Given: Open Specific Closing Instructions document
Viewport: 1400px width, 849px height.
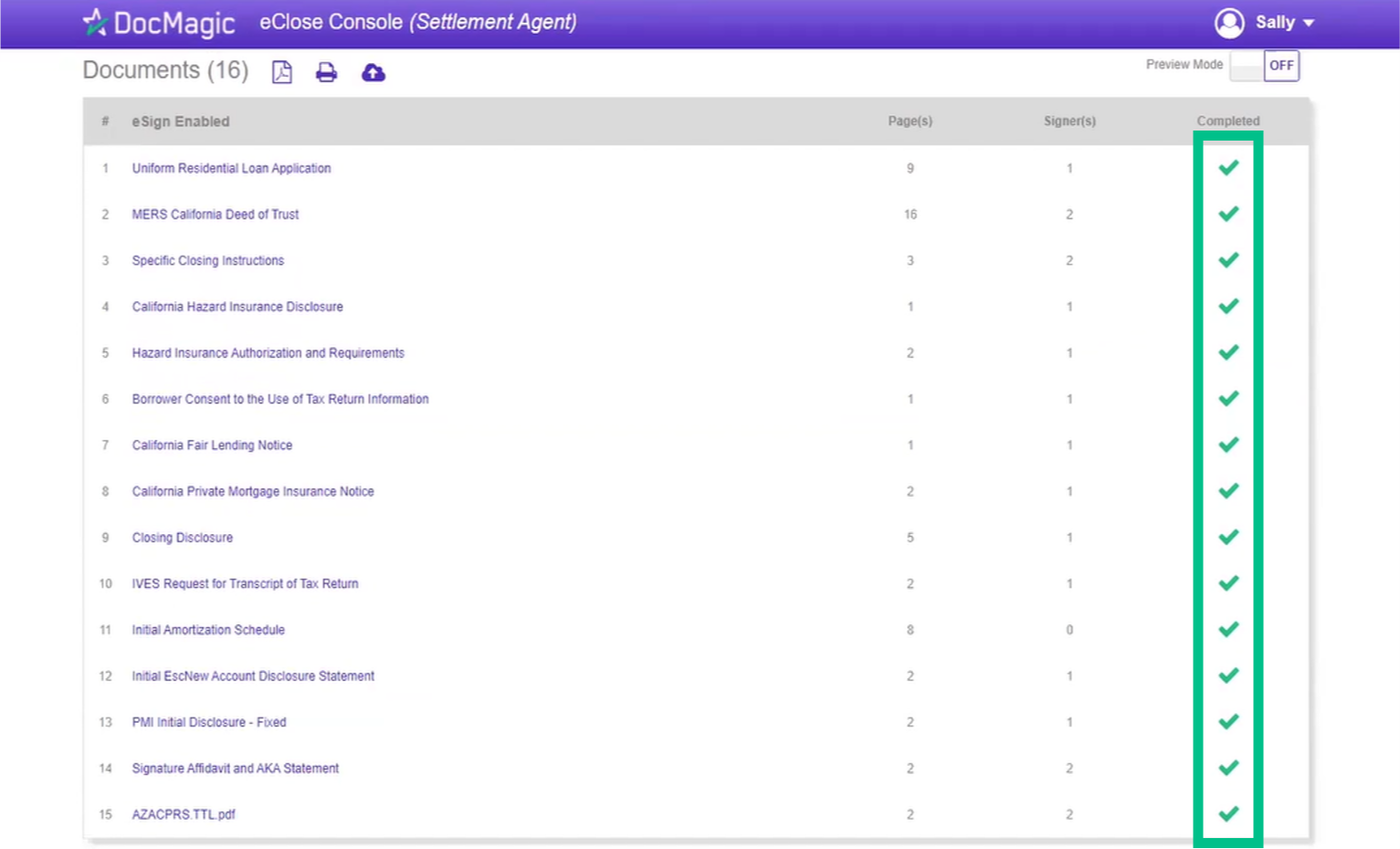Looking at the screenshot, I should [x=208, y=261].
